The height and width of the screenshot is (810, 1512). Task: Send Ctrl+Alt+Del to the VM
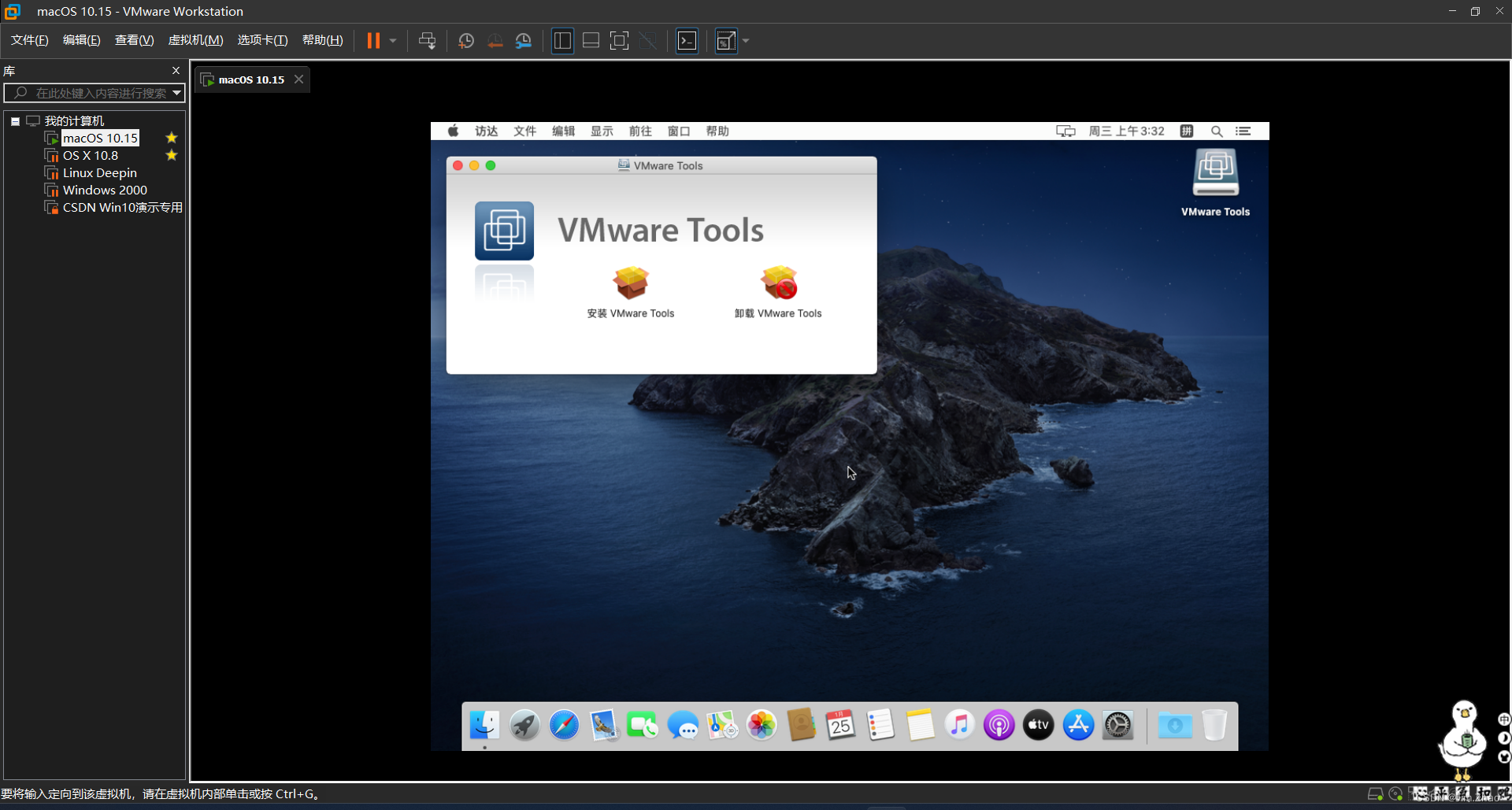point(428,41)
